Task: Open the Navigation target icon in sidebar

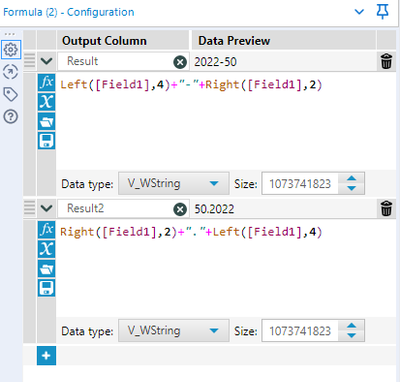Action: pyautogui.click(x=11, y=72)
